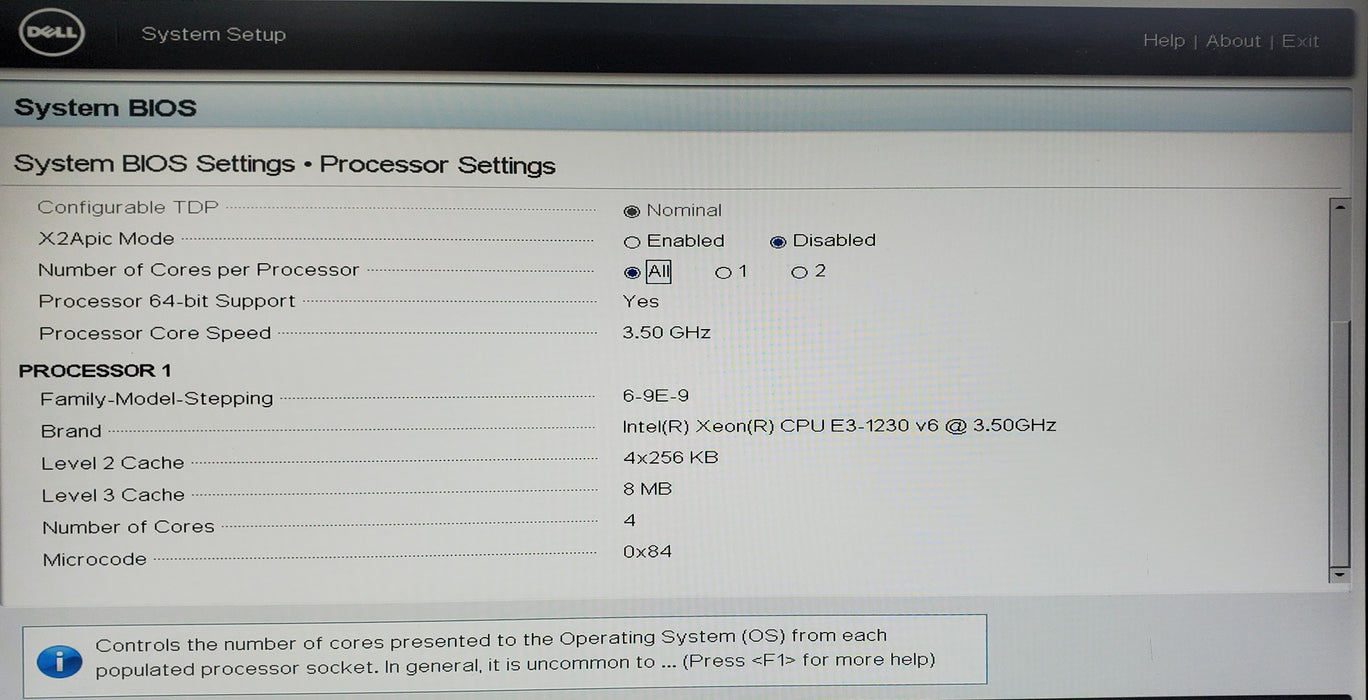
Task: Set X2Apic Mode to Disabled
Action: [778, 241]
